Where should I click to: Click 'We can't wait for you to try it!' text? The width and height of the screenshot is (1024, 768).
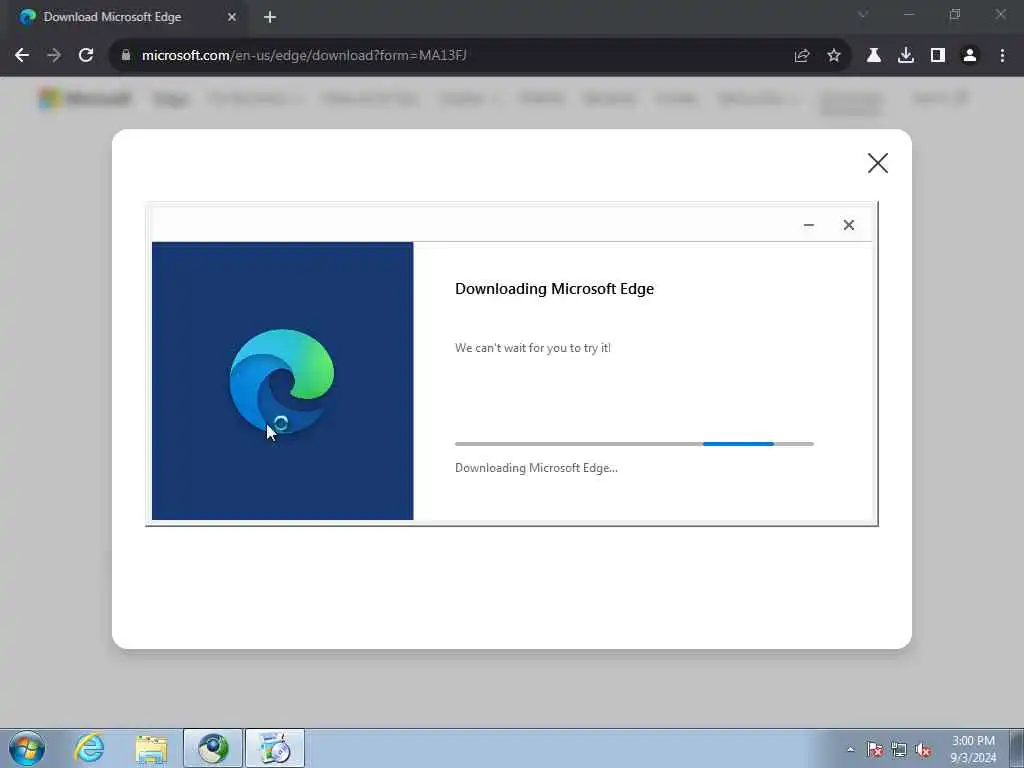pyautogui.click(x=533, y=348)
